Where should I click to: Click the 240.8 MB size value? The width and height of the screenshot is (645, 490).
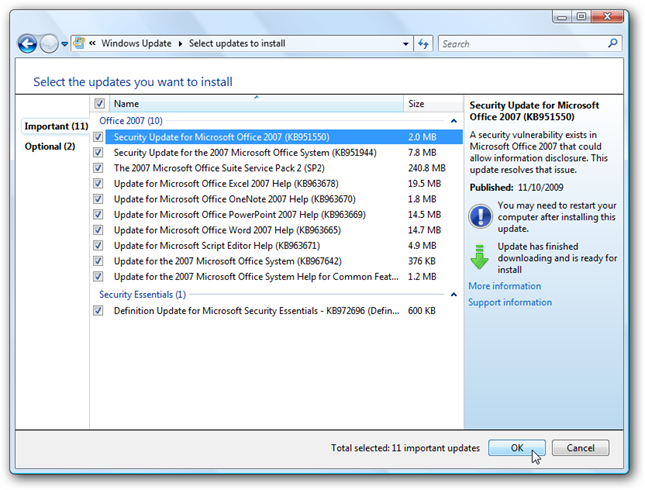[x=427, y=168]
